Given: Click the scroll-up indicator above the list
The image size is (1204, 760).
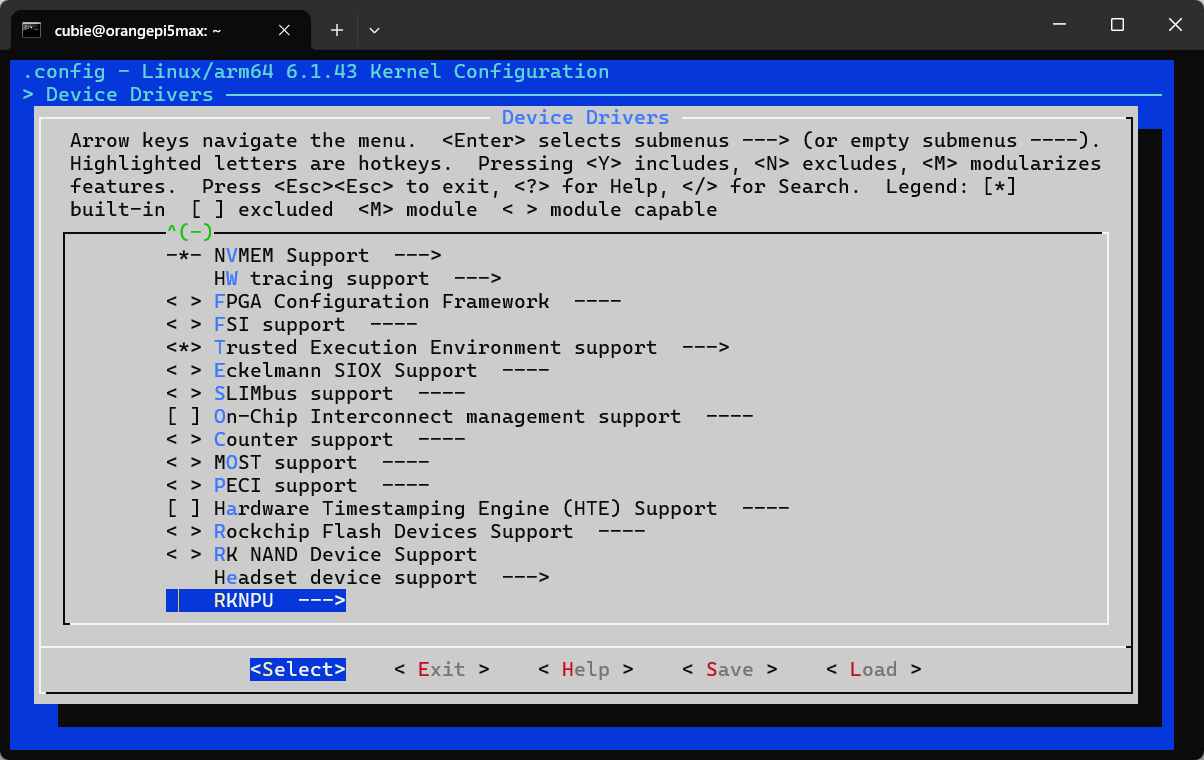Looking at the screenshot, I should coord(189,232).
